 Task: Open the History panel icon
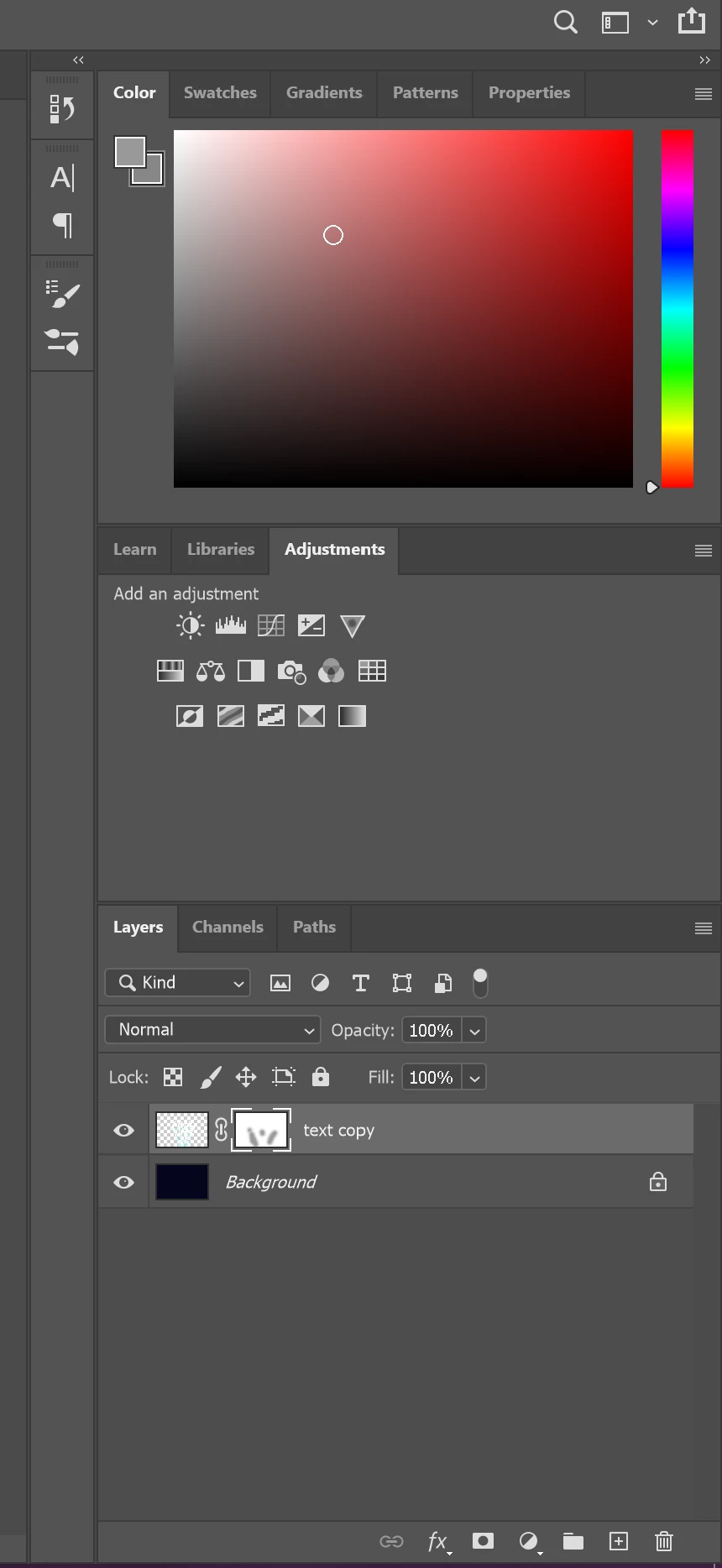click(62, 109)
